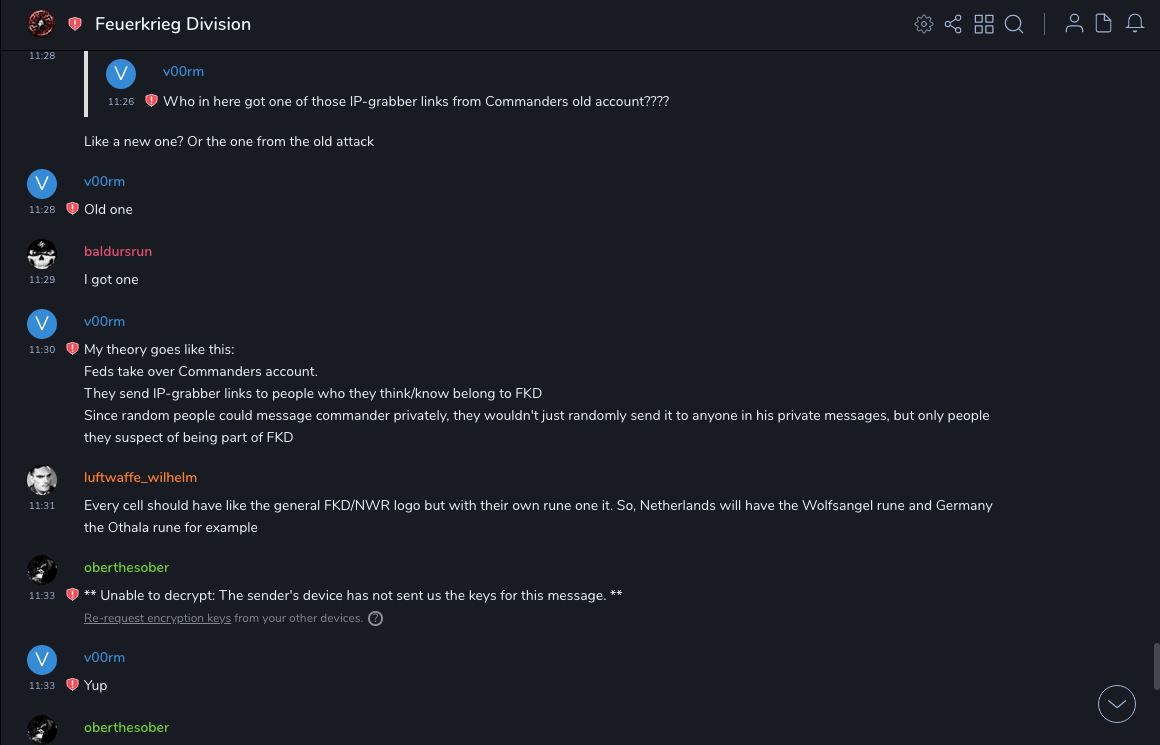Open the room files panel icon
Screen dimensions: 1160x745
pyautogui.click(x=1104, y=24)
